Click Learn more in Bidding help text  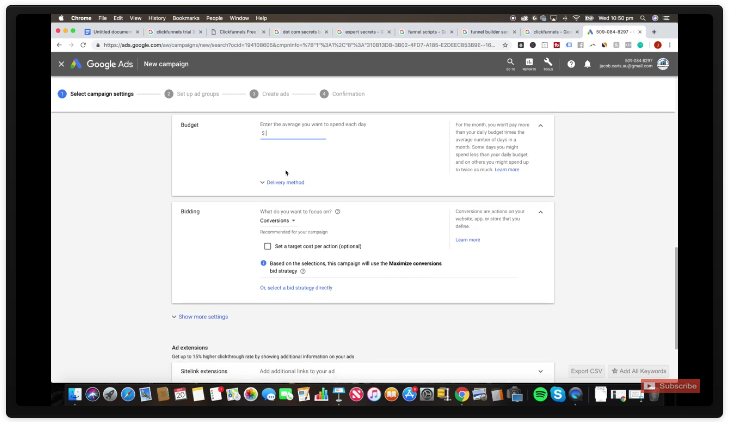pyautogui.click(x=468, y=240)
